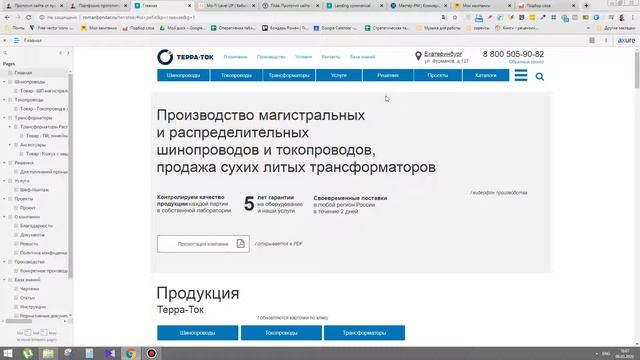The height and width of the screenshot is (360, 640).
Task: Click the Обратный звонок link
Action: click(x=526, y=62)
